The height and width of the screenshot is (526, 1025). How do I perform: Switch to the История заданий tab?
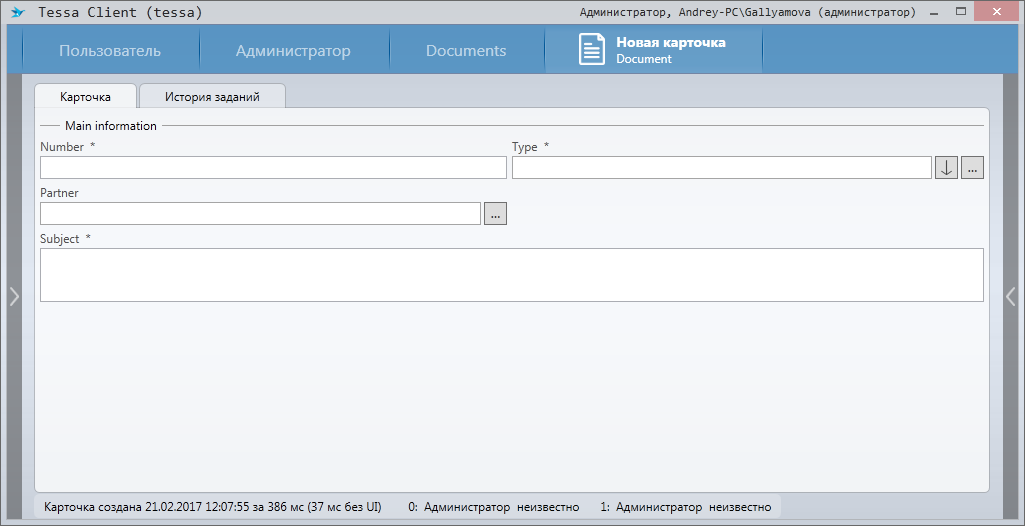click(212, 97)
